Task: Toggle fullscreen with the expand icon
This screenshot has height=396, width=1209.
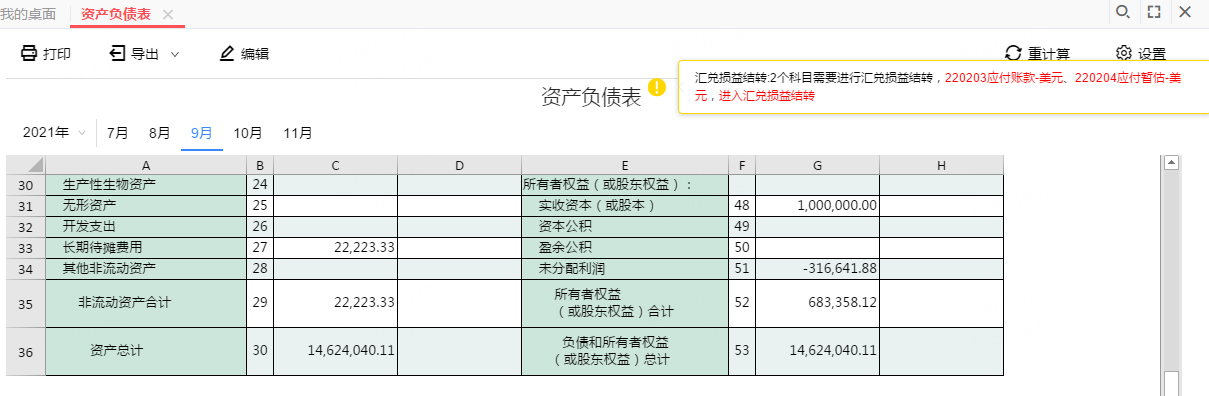Action: 1154,12
